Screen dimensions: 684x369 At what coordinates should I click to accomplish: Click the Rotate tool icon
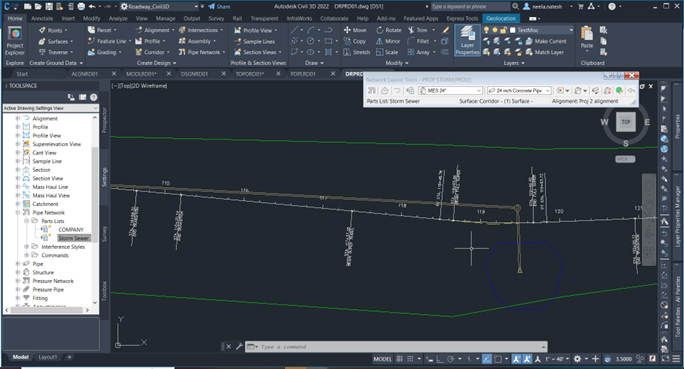tap(380, 30)
